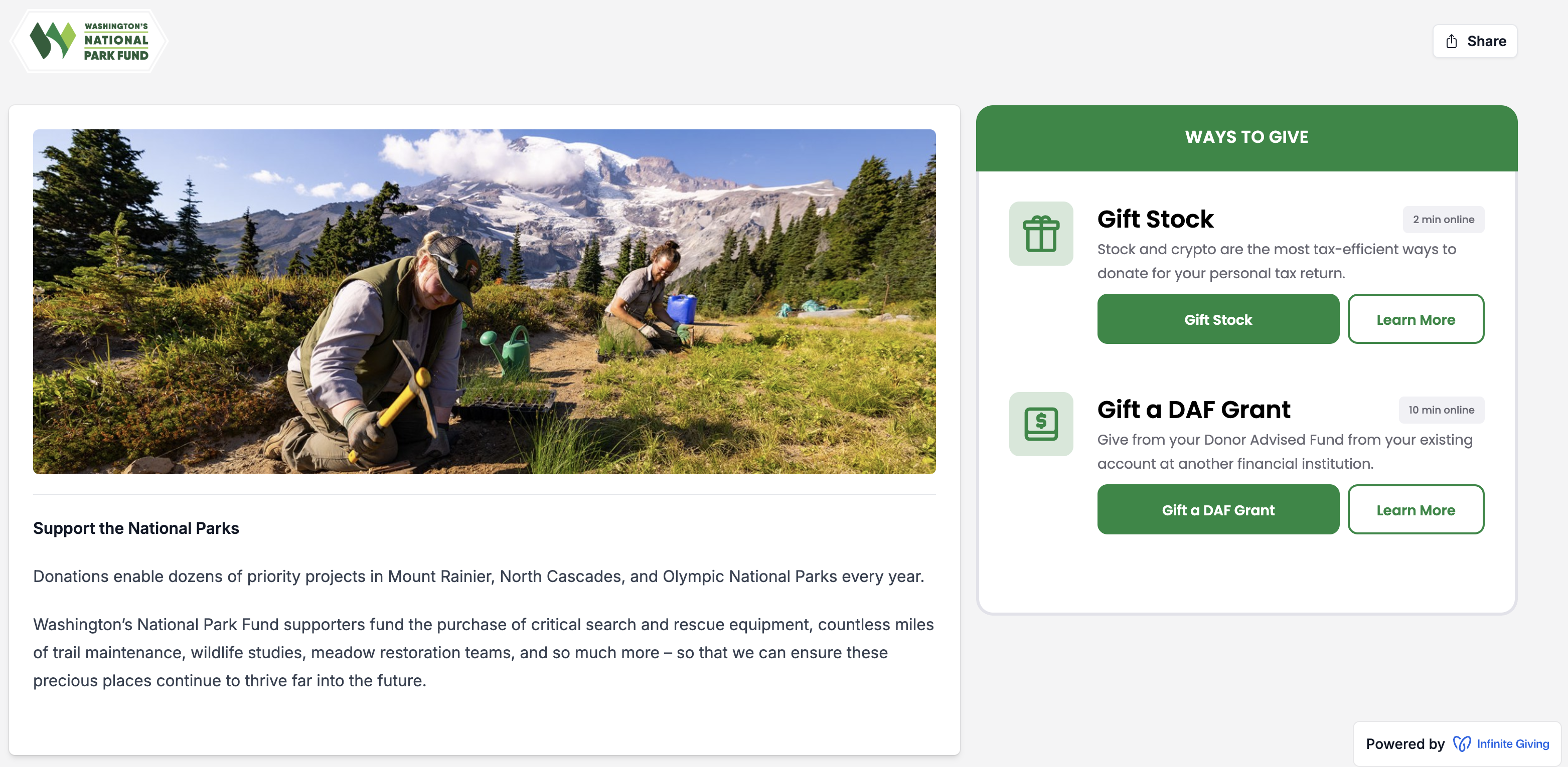Click the dollar bill DAF icon
This screenshot has height=767, width=1568.
click(1041, 424)
